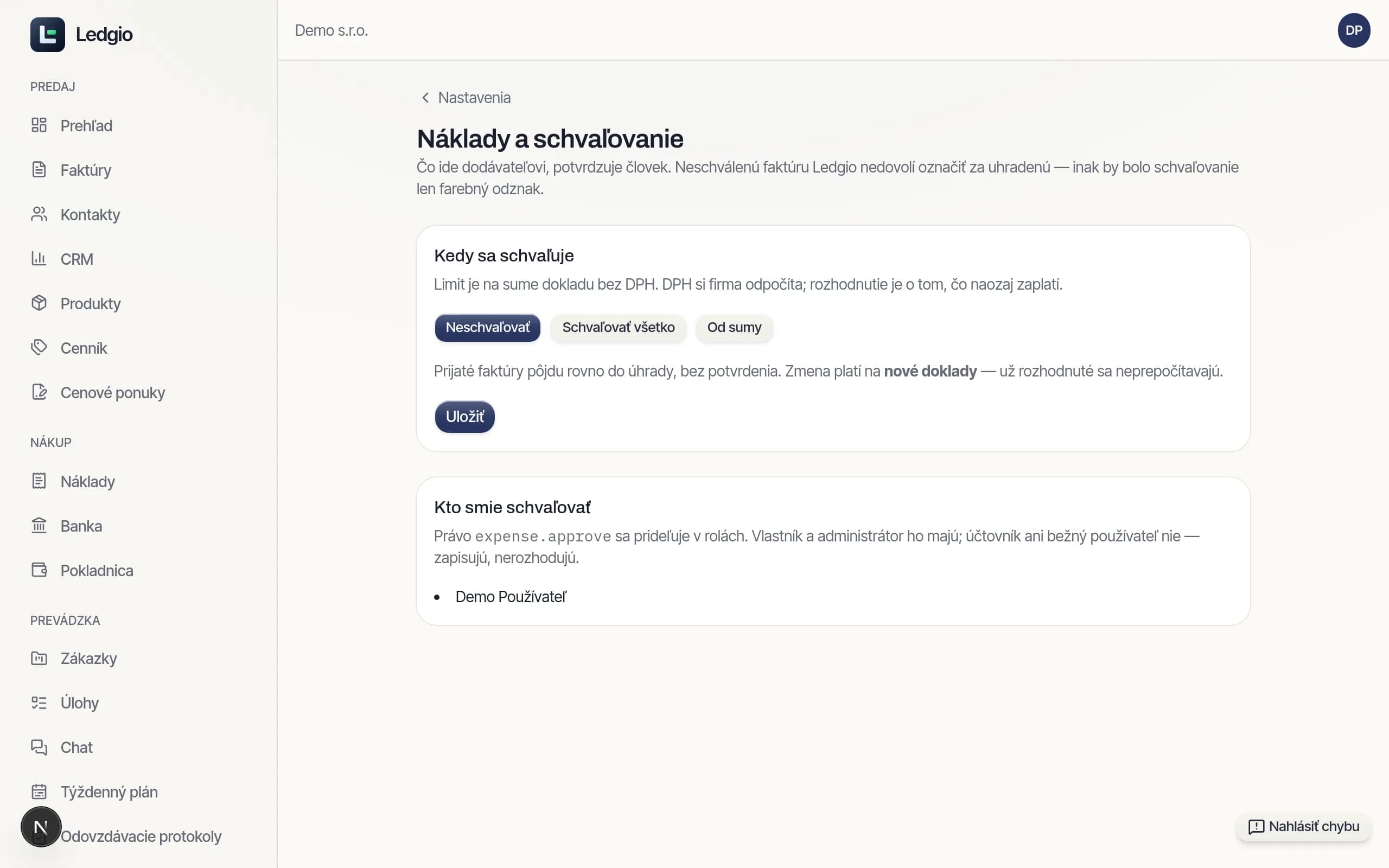Open the Odovzdávacie protokoly menu item
1389x868 pixels.
[141, 837]
